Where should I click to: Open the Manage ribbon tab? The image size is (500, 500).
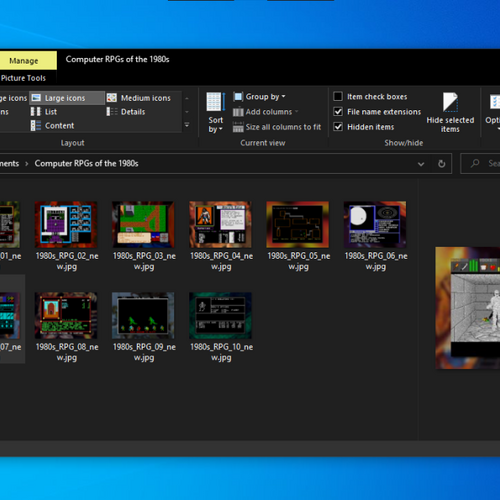tap(24, 61)
